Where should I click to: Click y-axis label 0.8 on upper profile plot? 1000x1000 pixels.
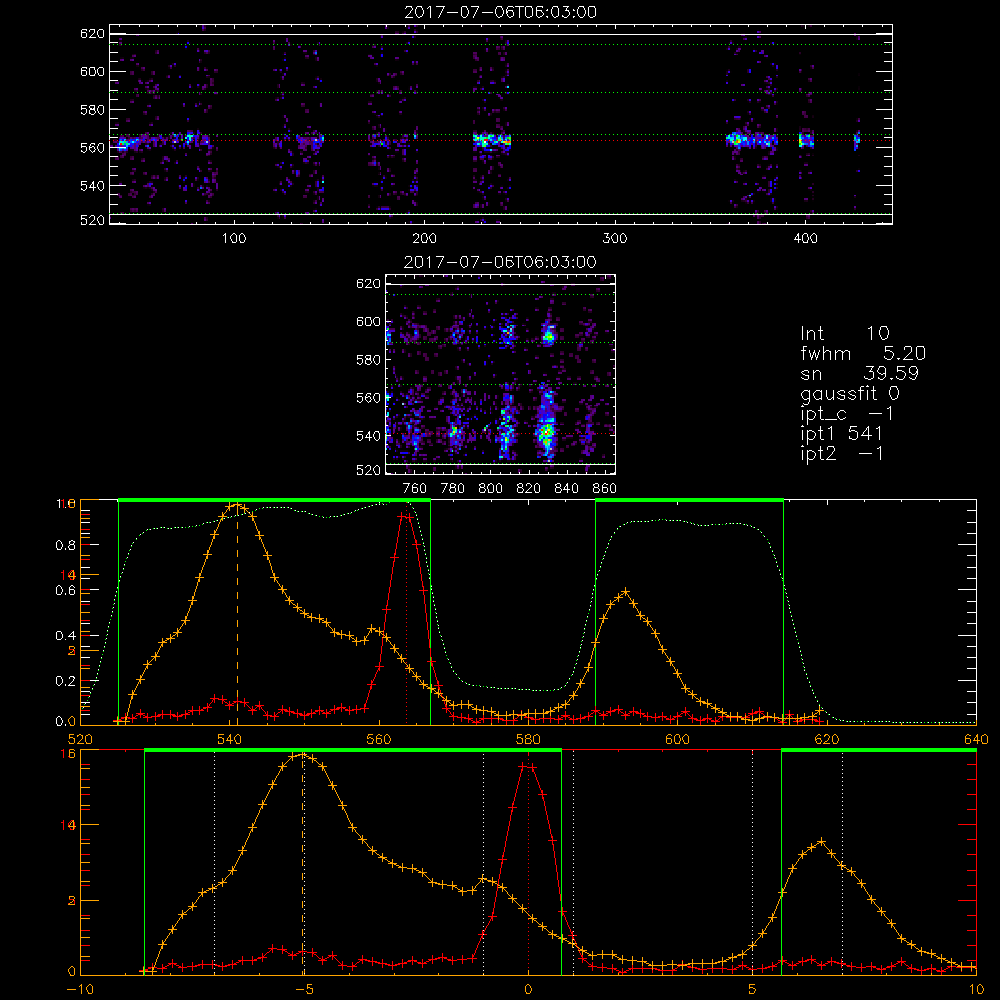66,545
